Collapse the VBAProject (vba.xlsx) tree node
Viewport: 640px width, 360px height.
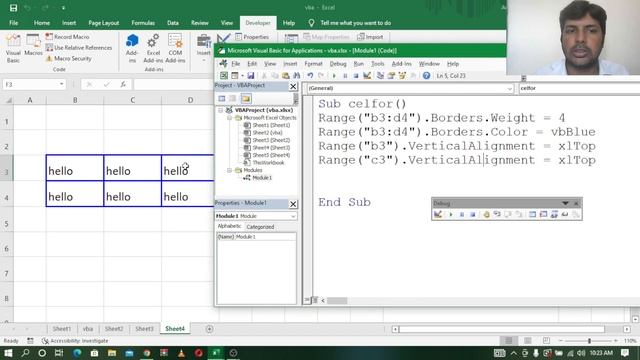[x=221, y=110]
